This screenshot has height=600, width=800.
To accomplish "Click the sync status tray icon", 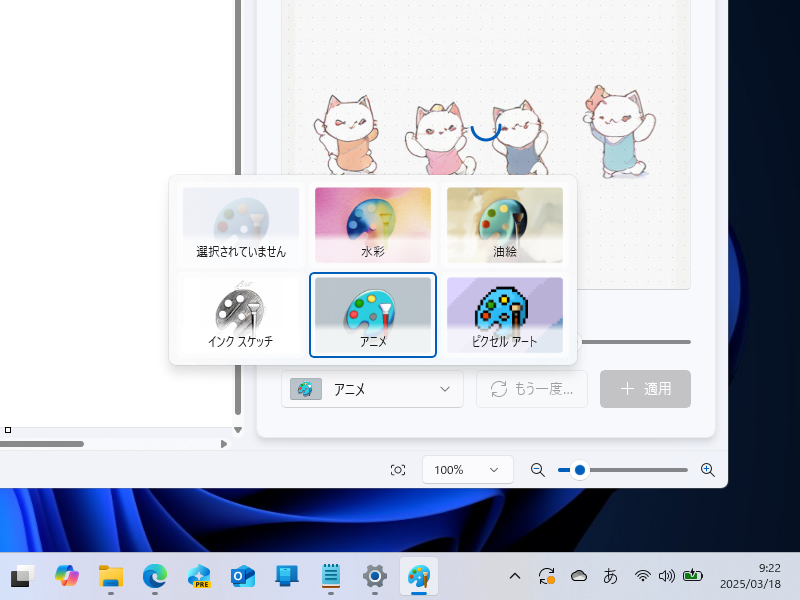I will point(547,576).
